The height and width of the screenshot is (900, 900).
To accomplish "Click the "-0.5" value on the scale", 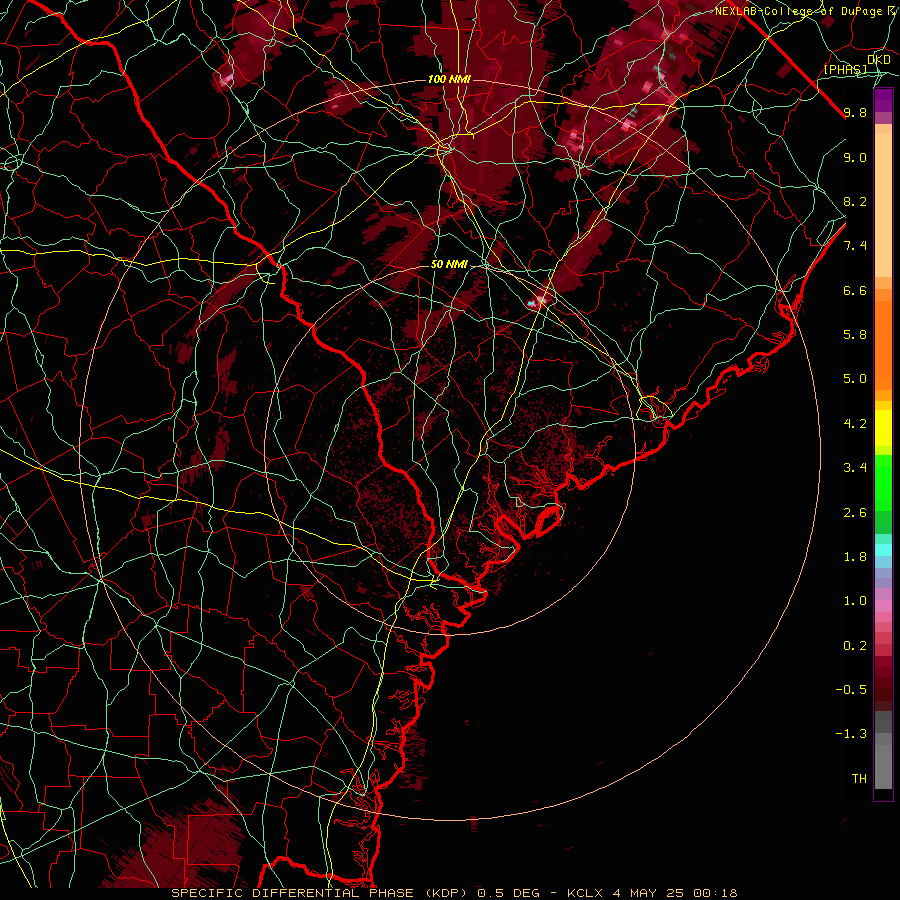I will coord(851,690).
